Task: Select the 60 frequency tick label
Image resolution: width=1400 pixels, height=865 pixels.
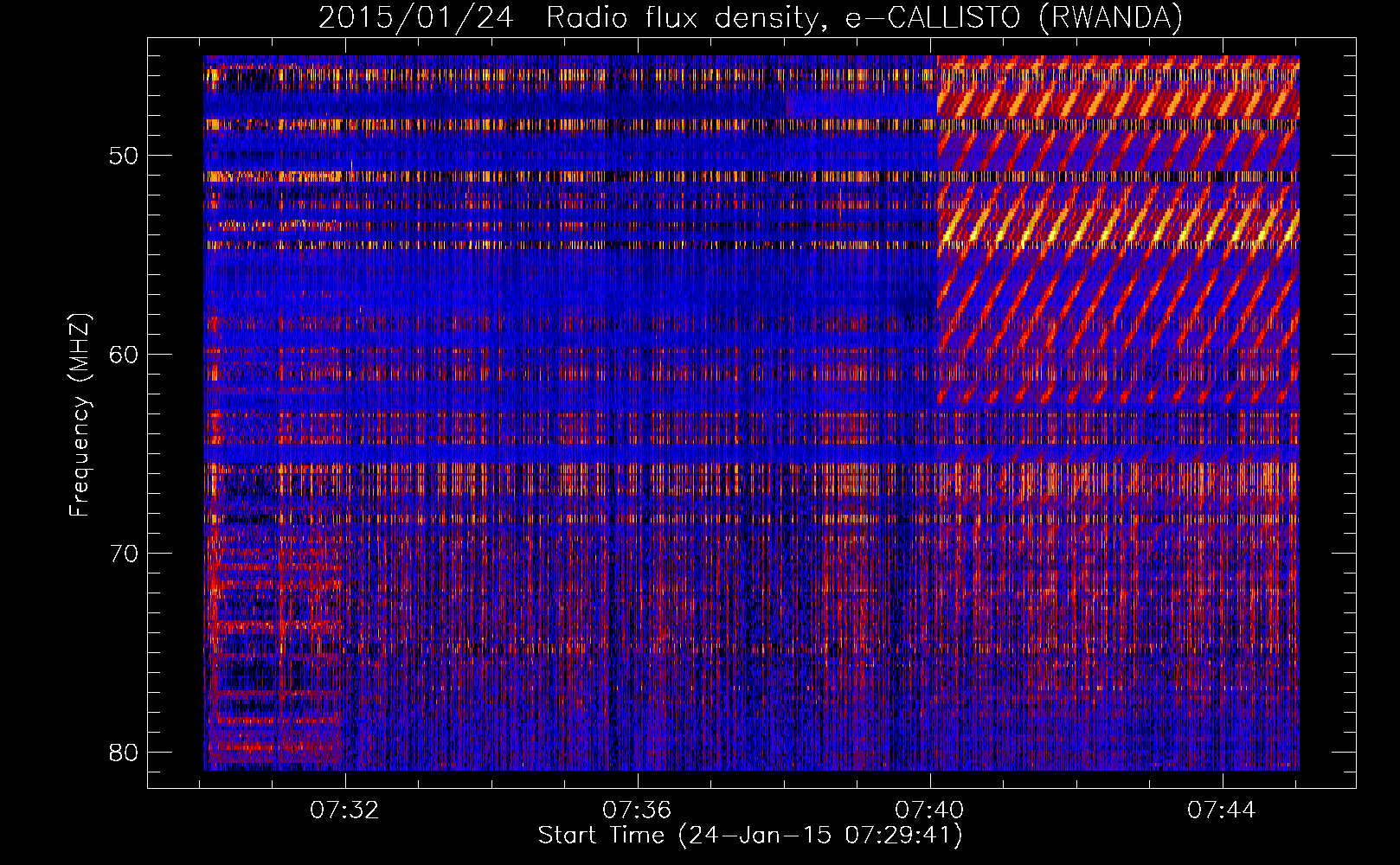Action: [x=125, y=355]
